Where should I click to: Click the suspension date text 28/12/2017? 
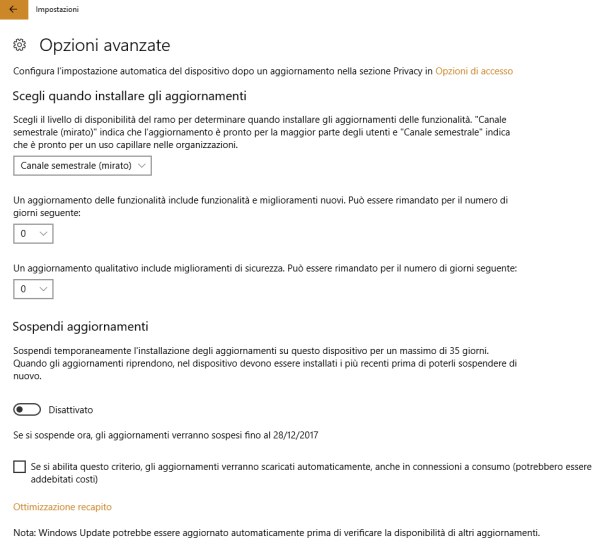click(x=295, y=435)
